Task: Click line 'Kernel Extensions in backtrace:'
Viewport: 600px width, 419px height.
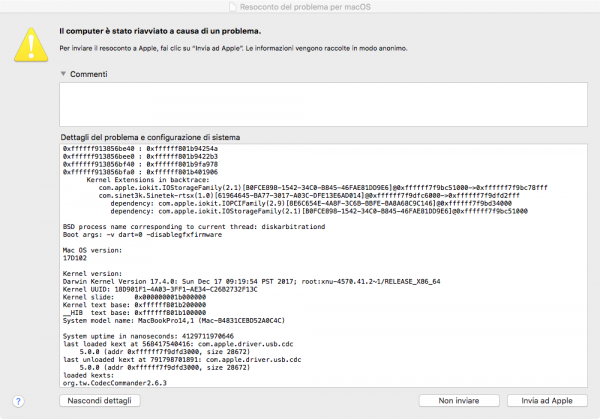Action: click(x=148, y=180)
